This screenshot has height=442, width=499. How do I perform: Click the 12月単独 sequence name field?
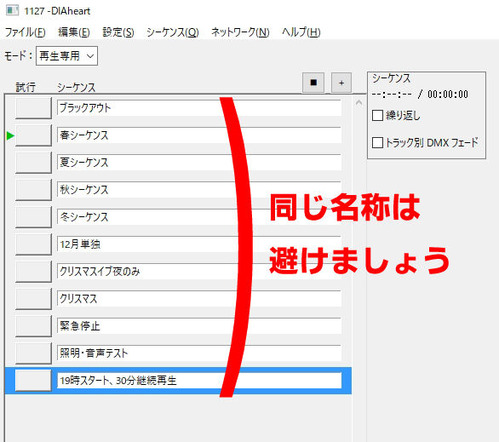tap(199, 244)
